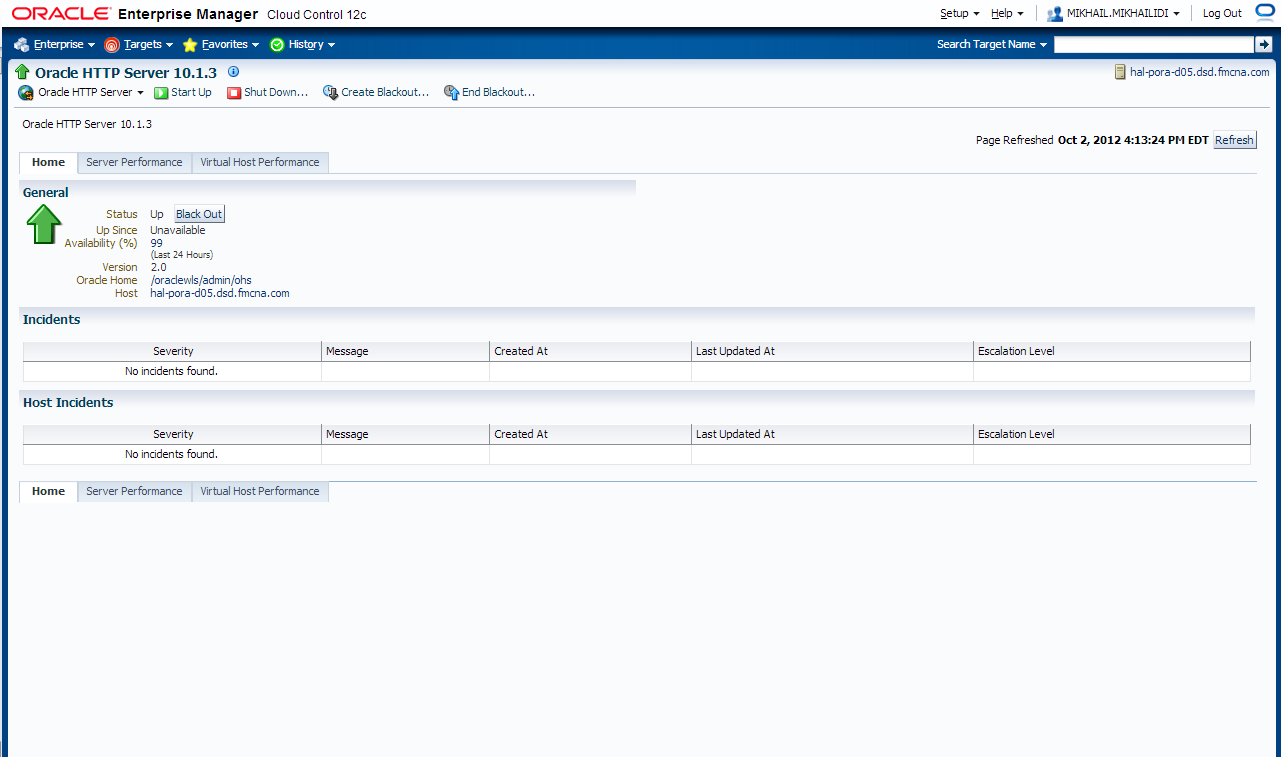Click the Oracle Home path /oraclewls/admin/ohs
Screen dimensions: 1281x757
coord(201,280)
